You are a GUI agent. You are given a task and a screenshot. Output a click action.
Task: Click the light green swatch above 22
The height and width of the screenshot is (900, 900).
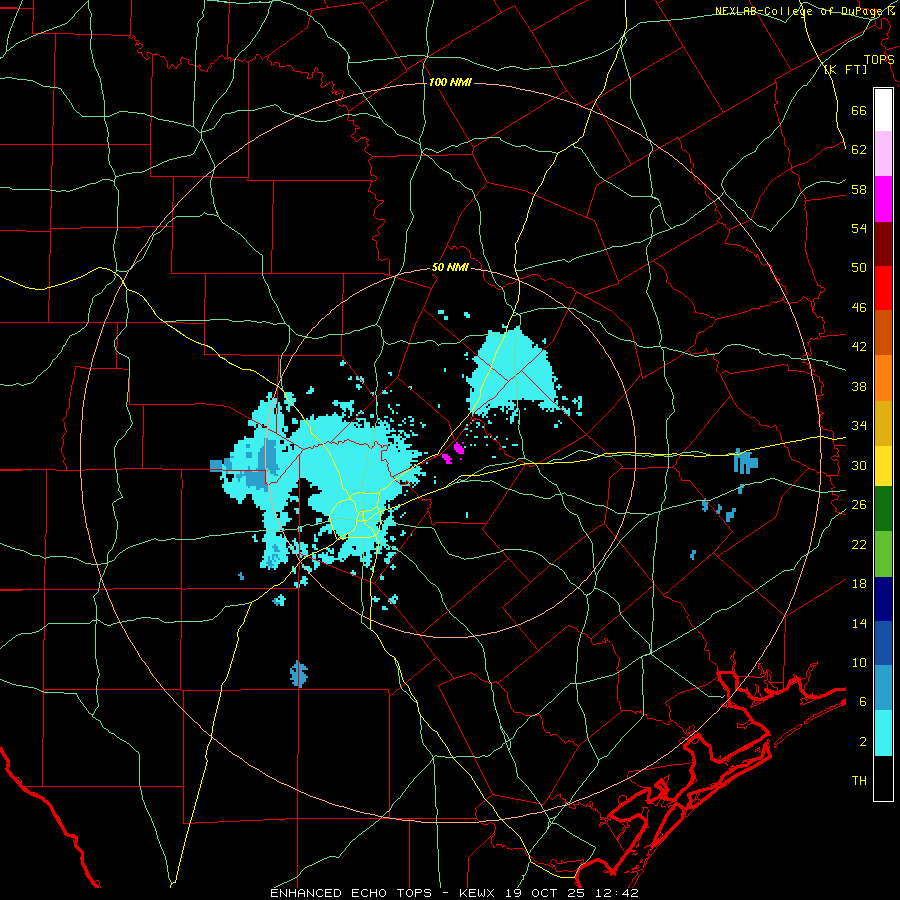click(x=883, y=553)
